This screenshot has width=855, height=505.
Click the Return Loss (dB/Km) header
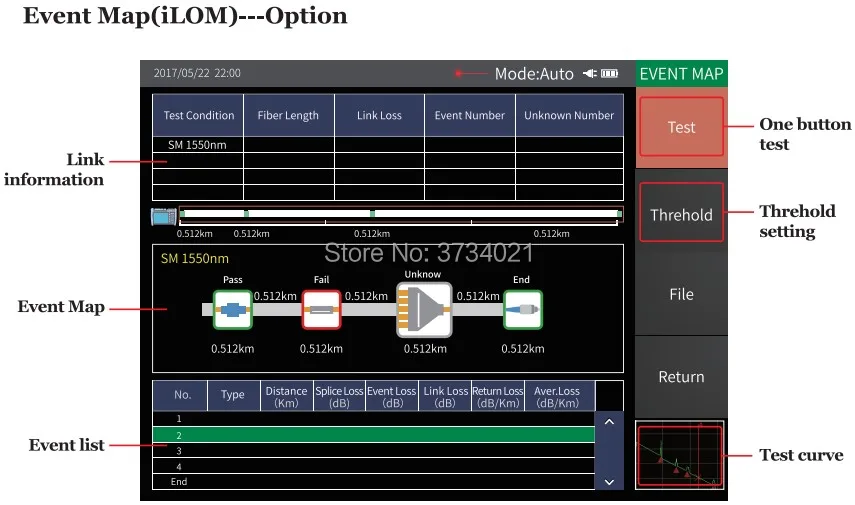[498, 396]
